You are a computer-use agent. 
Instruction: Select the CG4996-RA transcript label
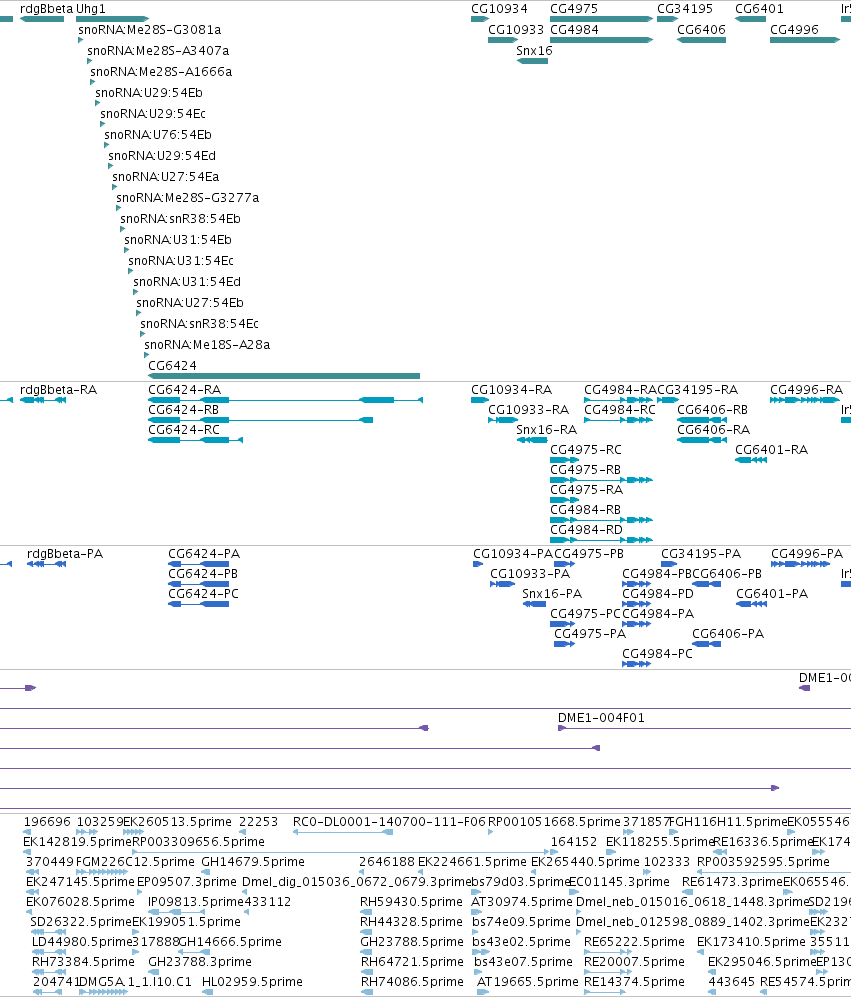(x=806, y=390)
